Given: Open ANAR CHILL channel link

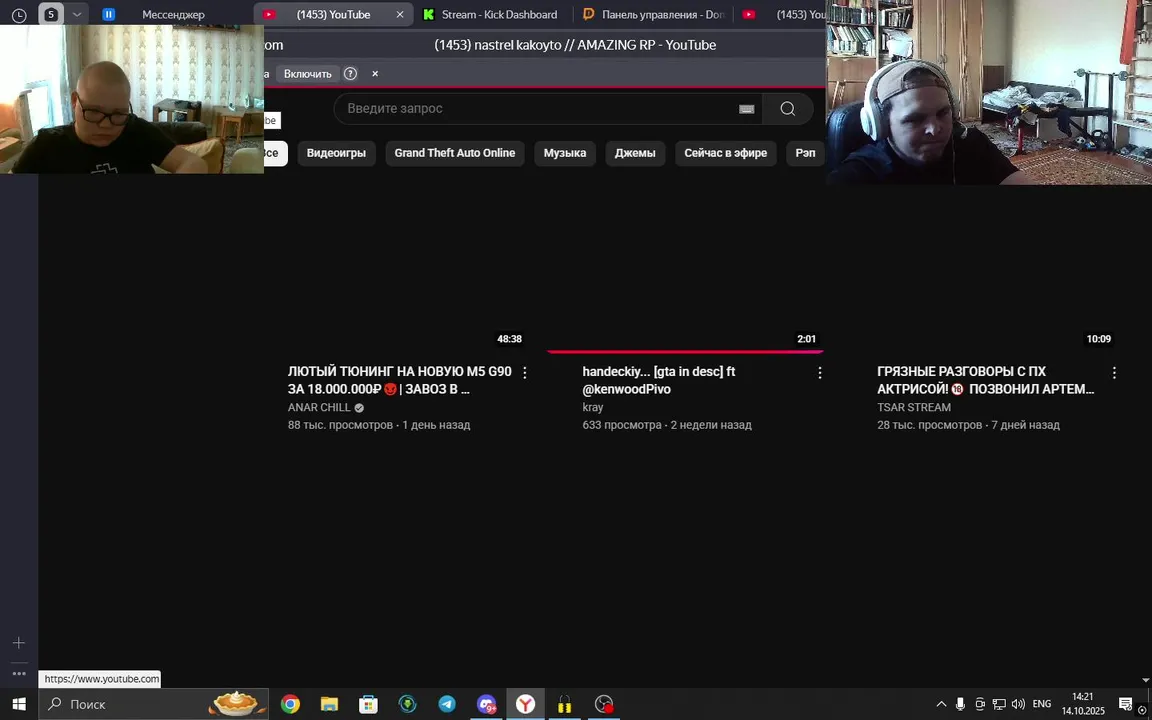Looking at the screenshot, I should pyautogui.click(x=320, y=408).
